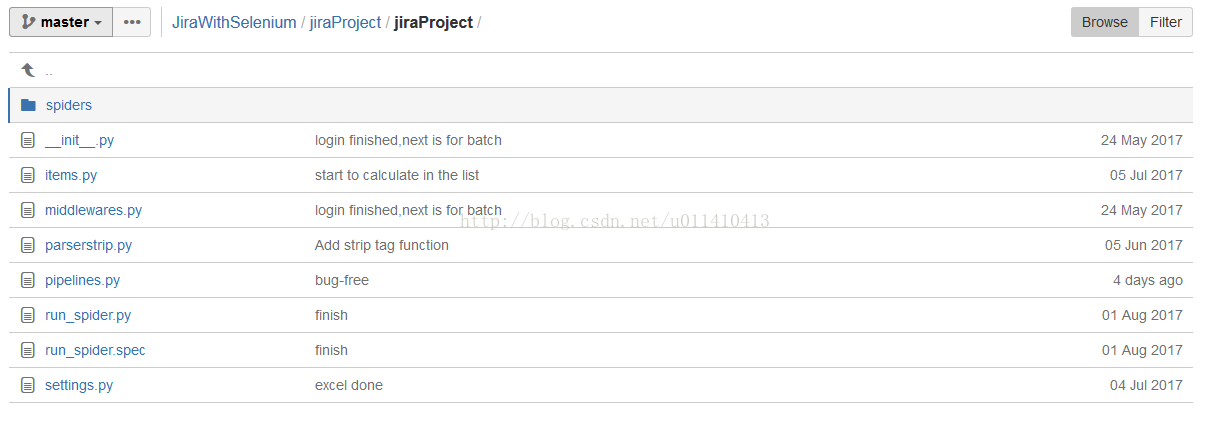Open the run_spider.py file

pos(88,315)
